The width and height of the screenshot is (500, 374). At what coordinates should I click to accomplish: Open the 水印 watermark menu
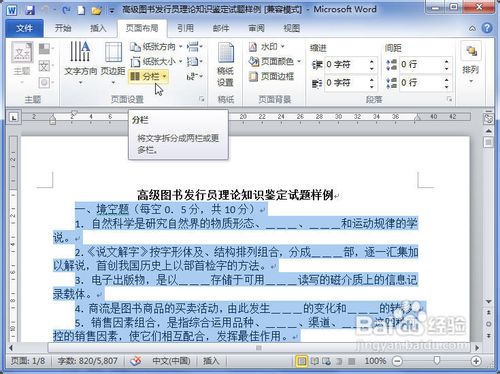coord(267,47)
